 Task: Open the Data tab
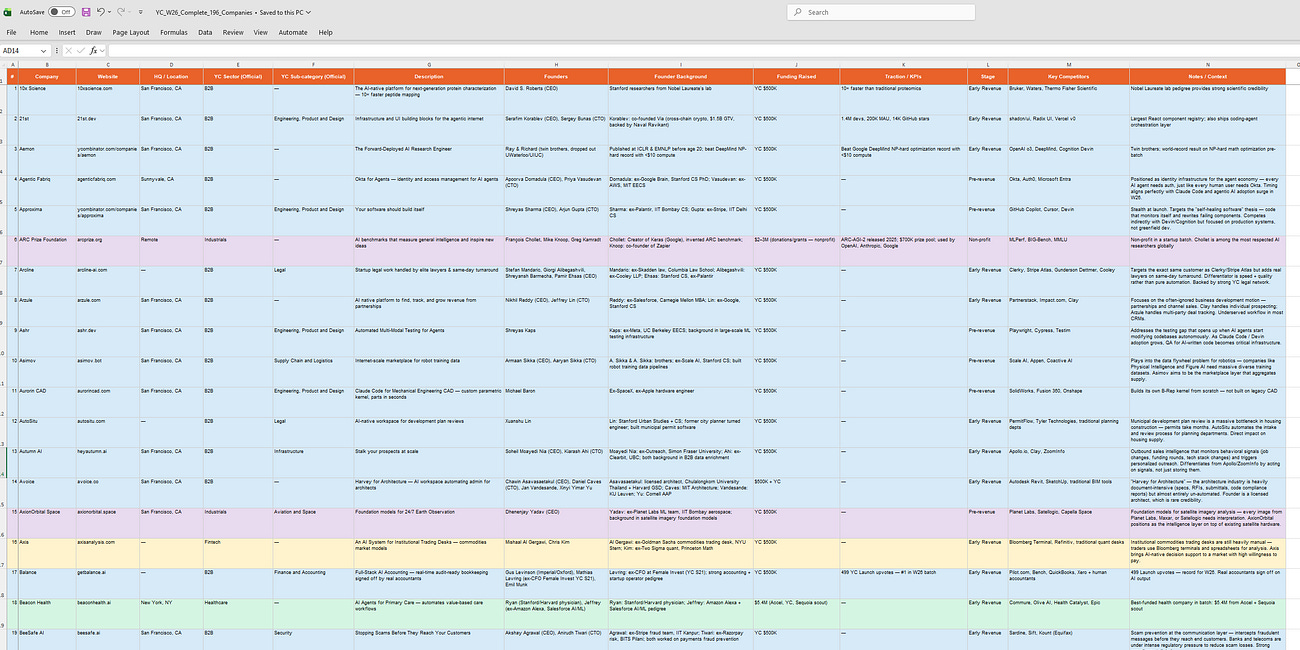[205, 32]
